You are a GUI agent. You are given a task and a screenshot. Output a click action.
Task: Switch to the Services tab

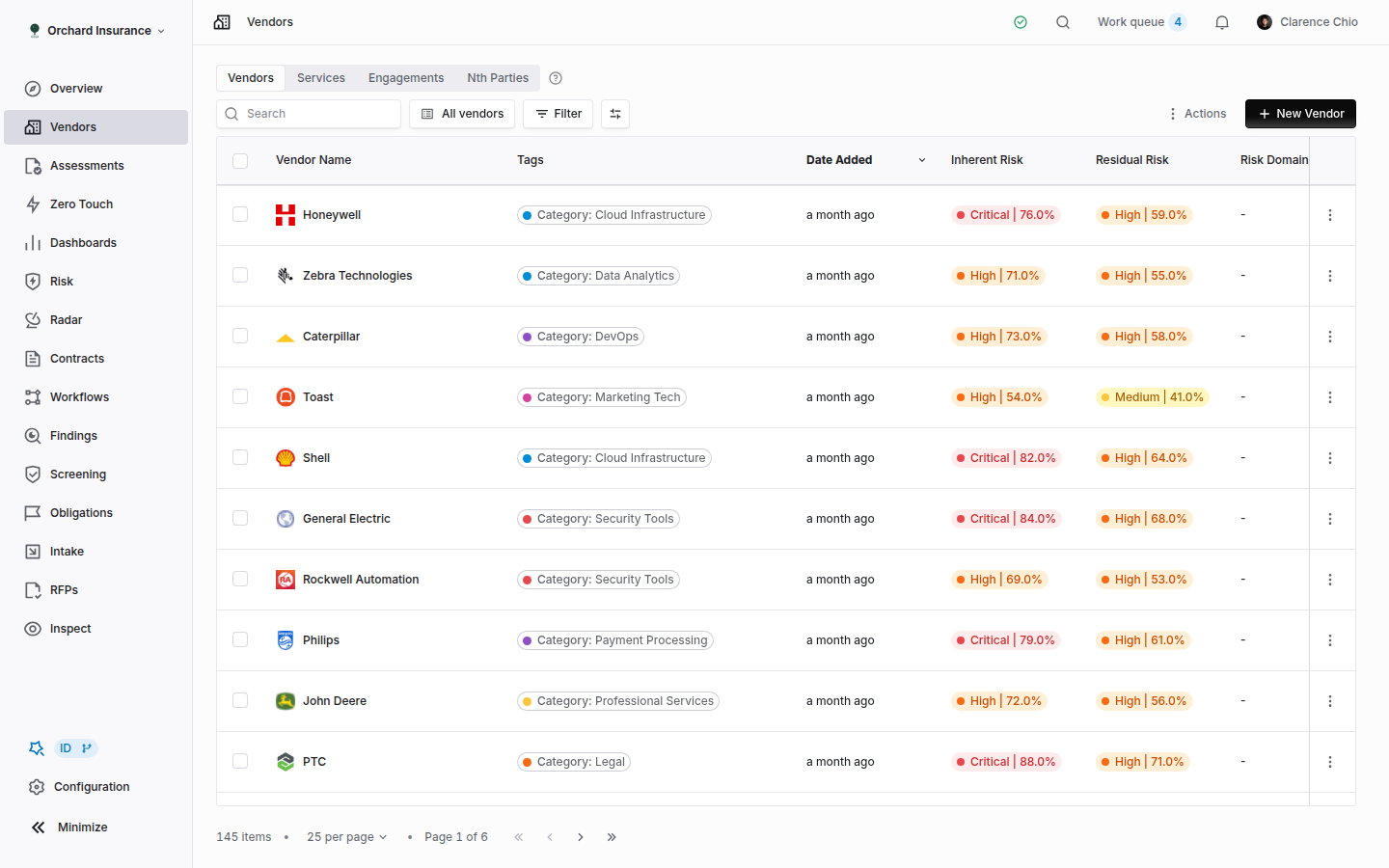[x=321, y=78]
